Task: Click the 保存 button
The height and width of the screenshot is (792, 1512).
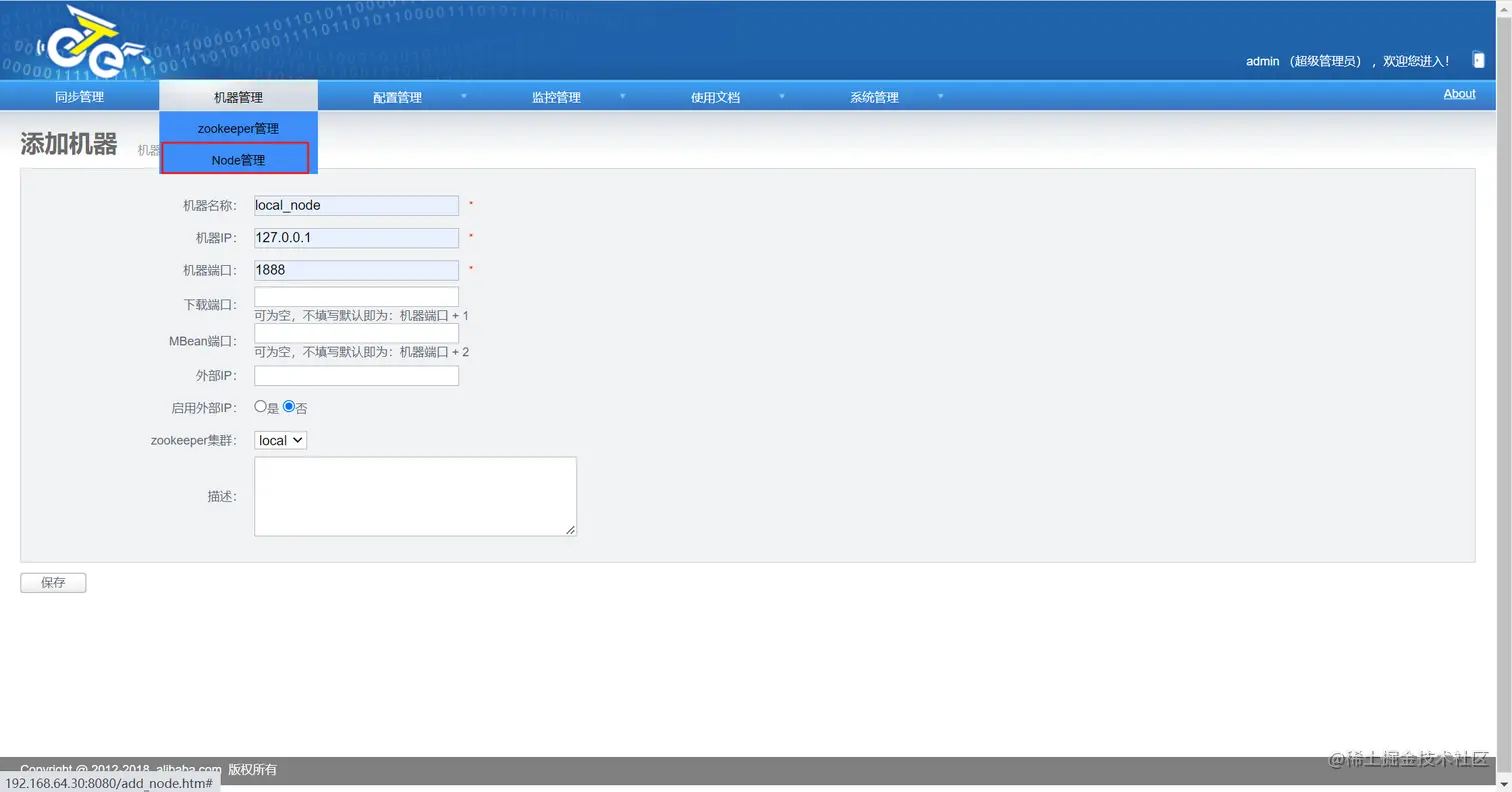Action: click(x=53, y=583)
